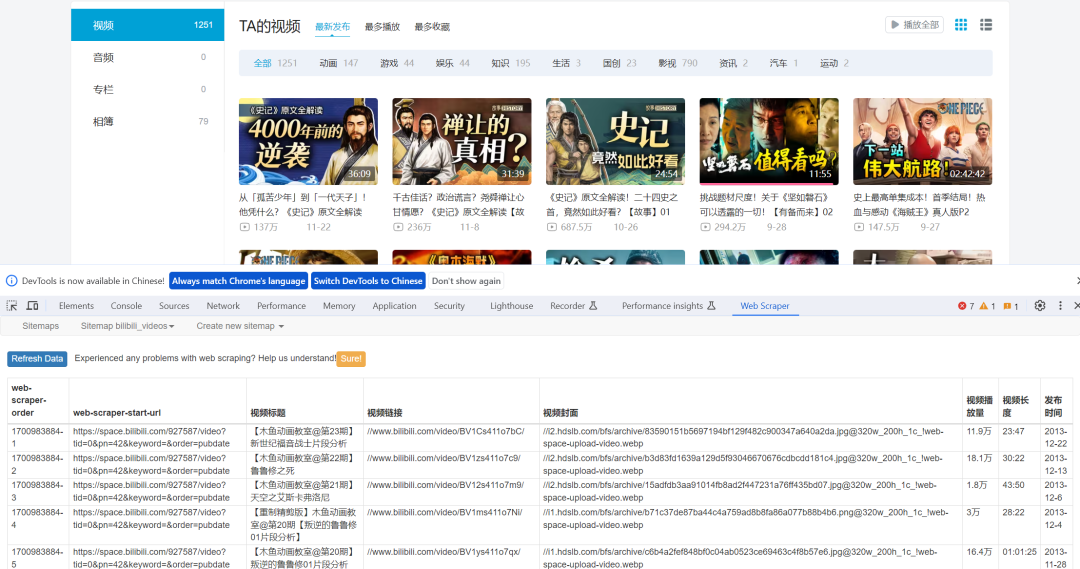The width and height of the screenshot is (1080, 569).
Task: Open the Application DevTools tab
Action: pyautogui.click(x=394, y=306)
